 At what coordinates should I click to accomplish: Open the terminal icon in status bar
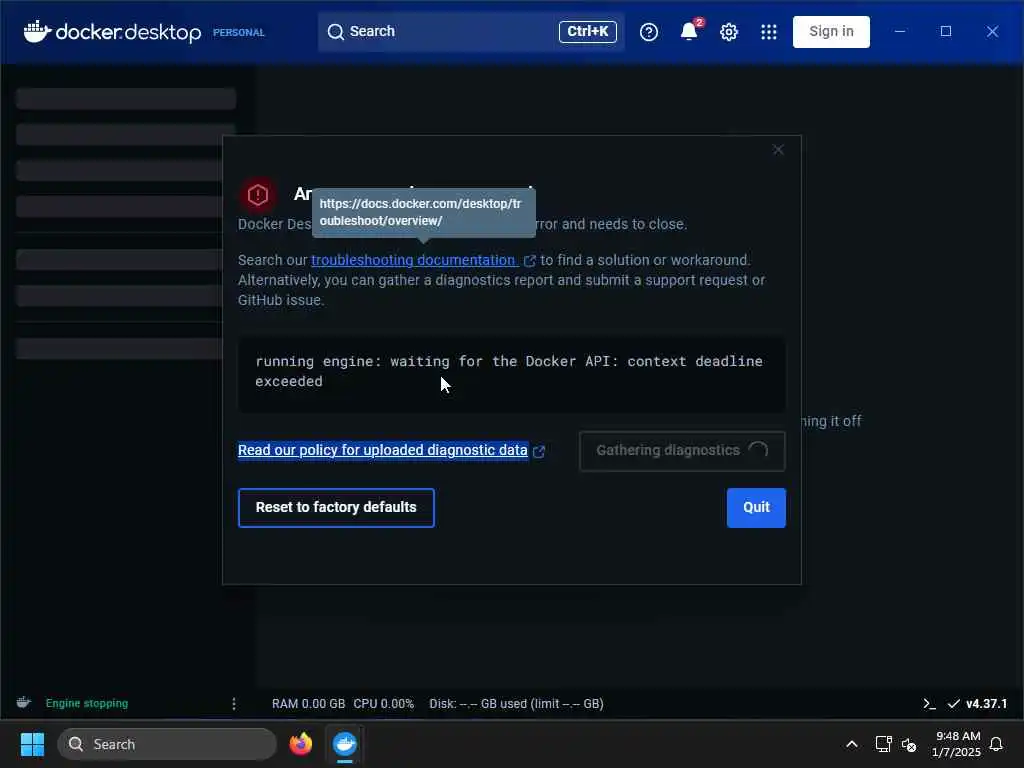[929, 703]
